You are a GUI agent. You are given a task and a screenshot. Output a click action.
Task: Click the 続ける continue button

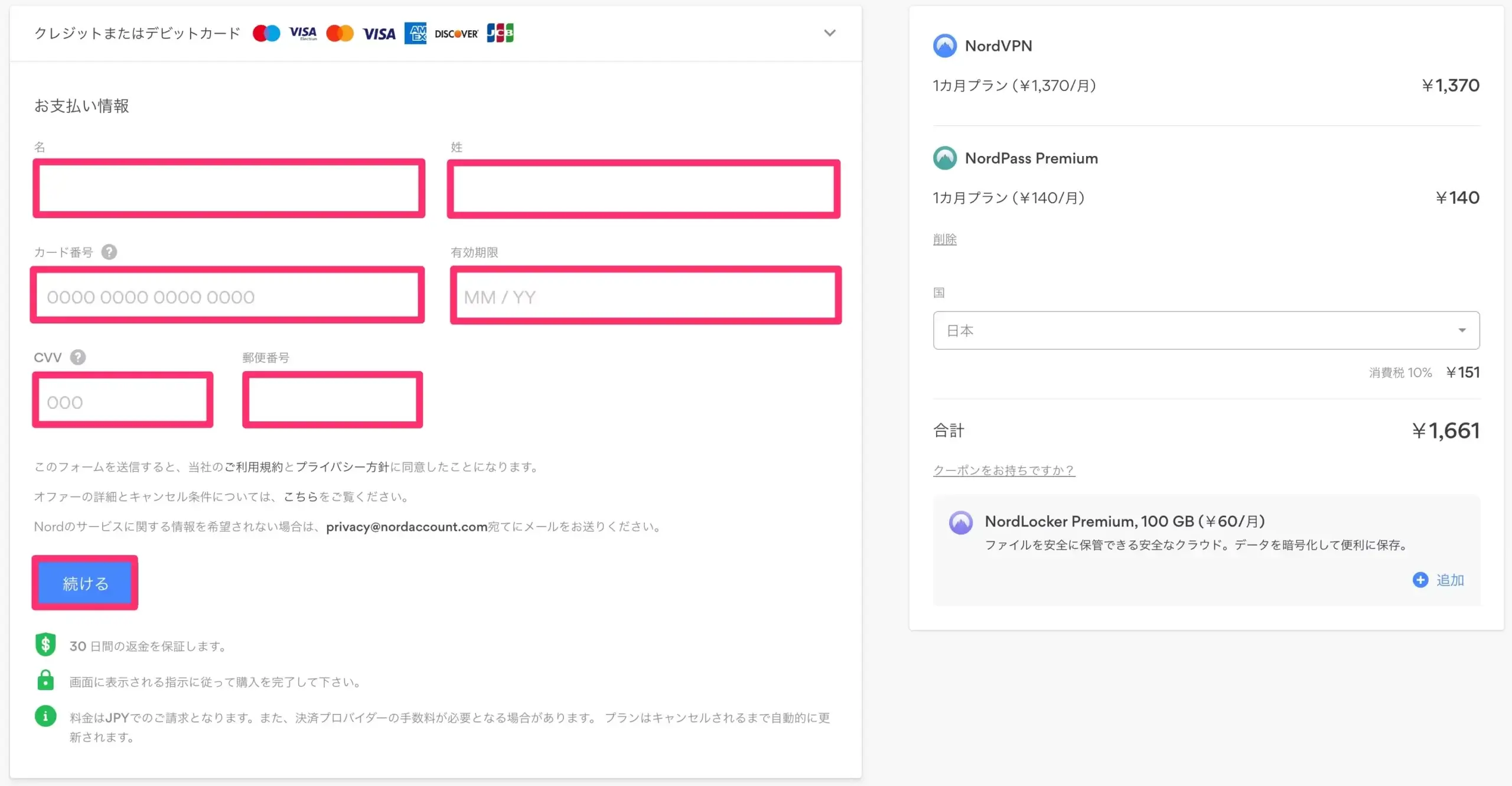[85, 583]
